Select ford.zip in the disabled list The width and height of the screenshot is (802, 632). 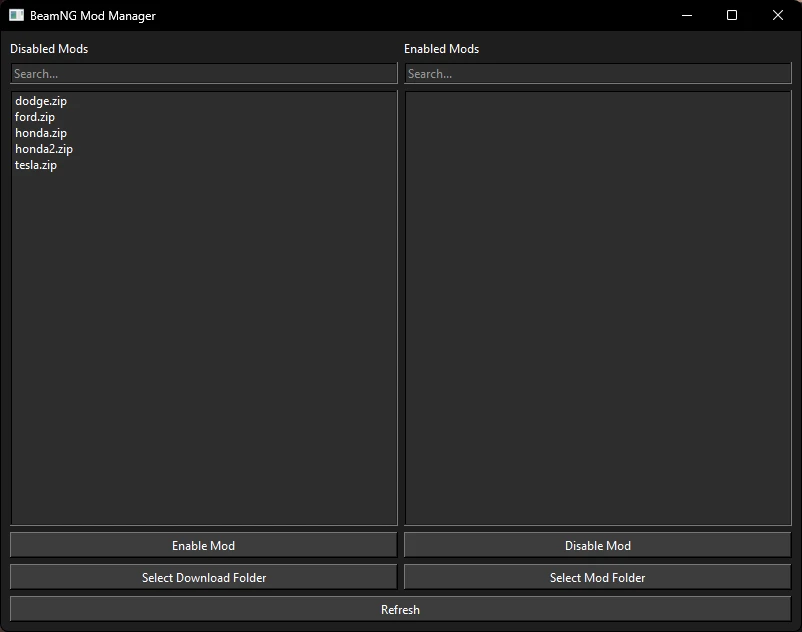35,117
